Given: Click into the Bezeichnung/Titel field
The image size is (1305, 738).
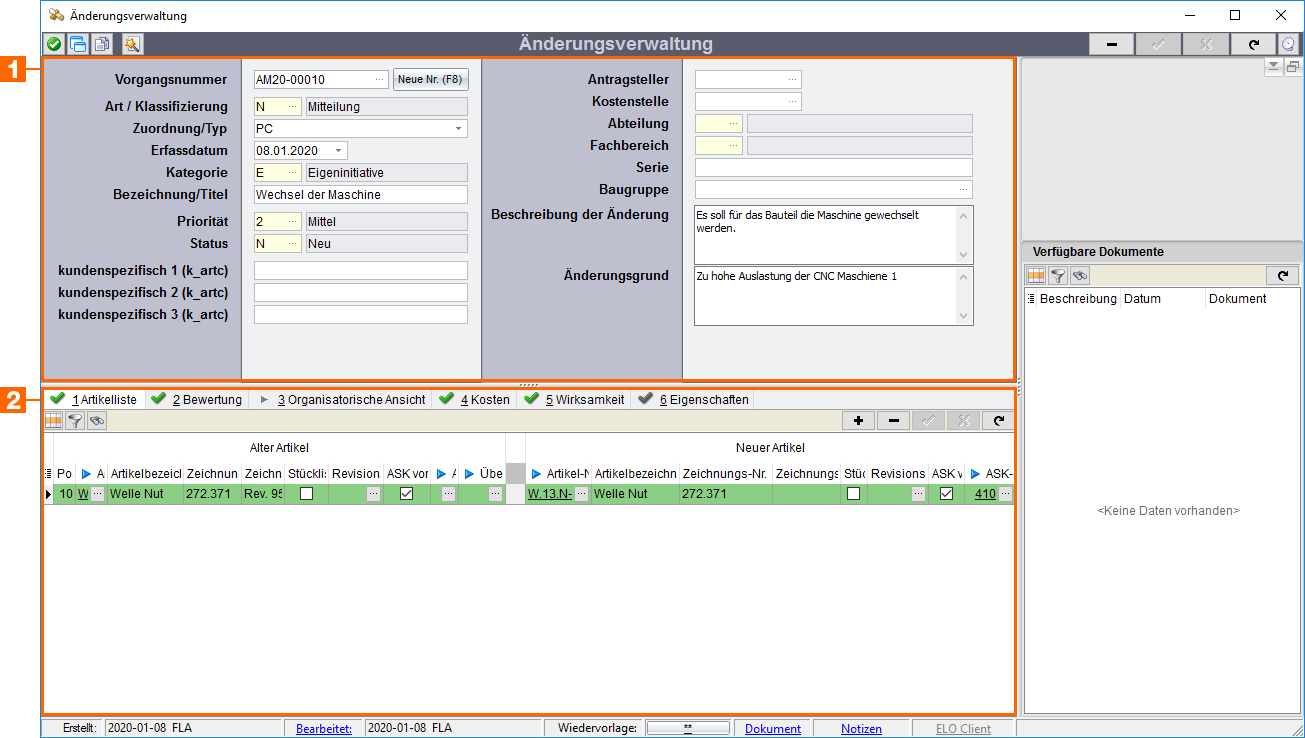Looking at the screenshot, I should (360, 194).
